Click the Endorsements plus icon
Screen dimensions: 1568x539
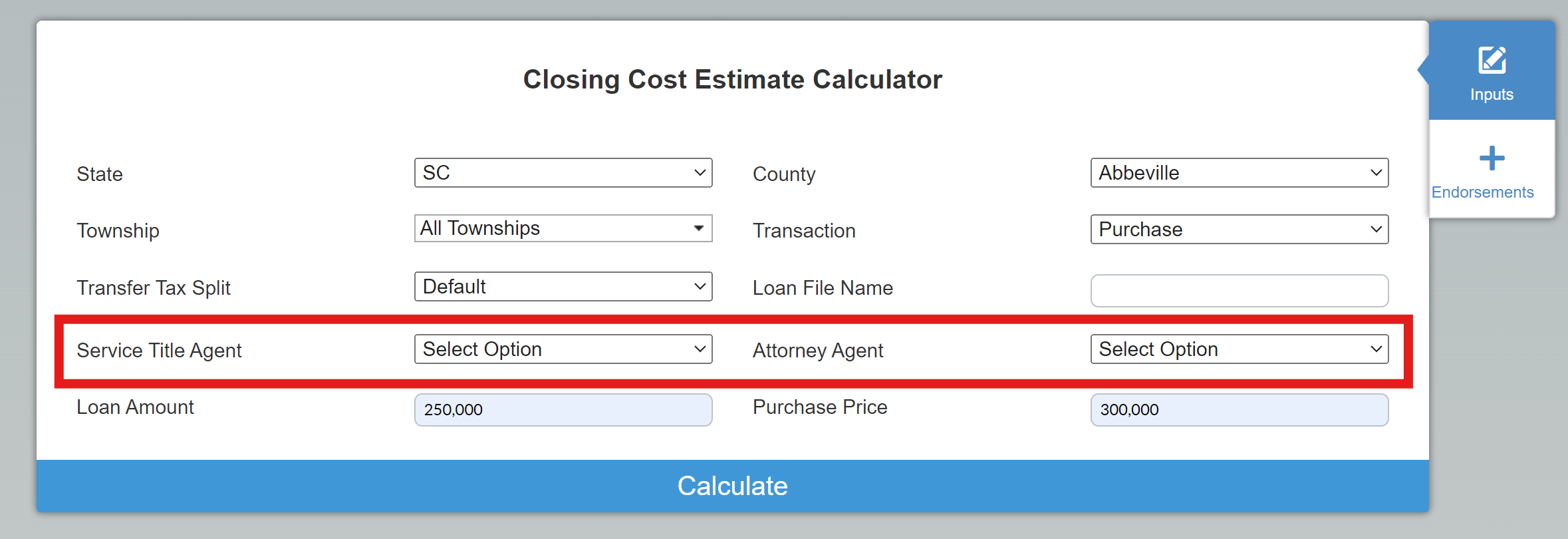coord(1492,158)
